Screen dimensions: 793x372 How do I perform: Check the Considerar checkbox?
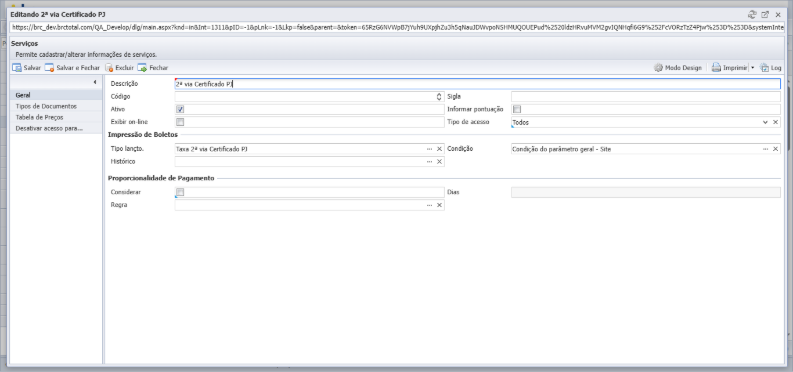tap(180, 192)
